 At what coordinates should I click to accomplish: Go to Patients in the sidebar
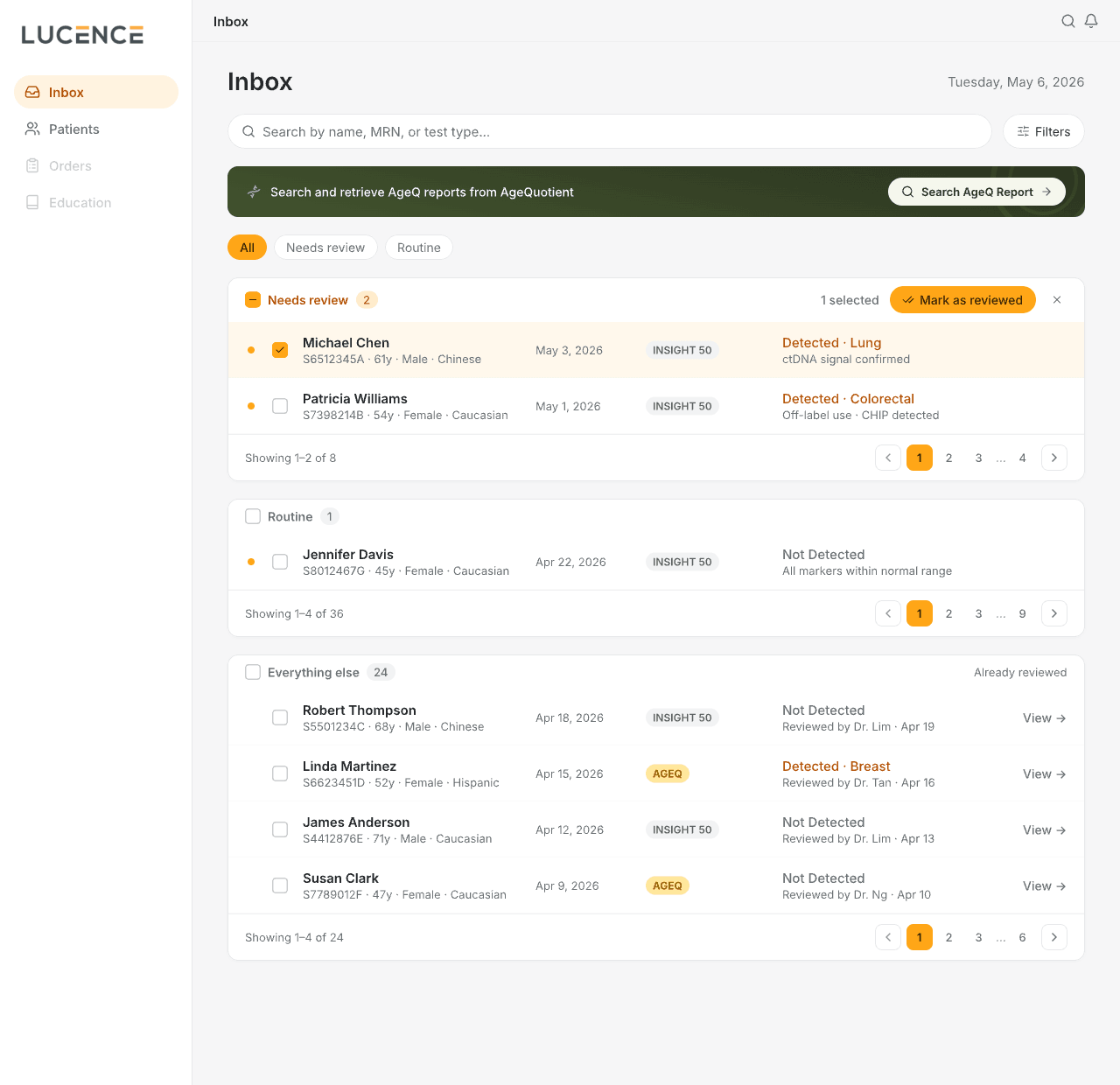(96, 129)
